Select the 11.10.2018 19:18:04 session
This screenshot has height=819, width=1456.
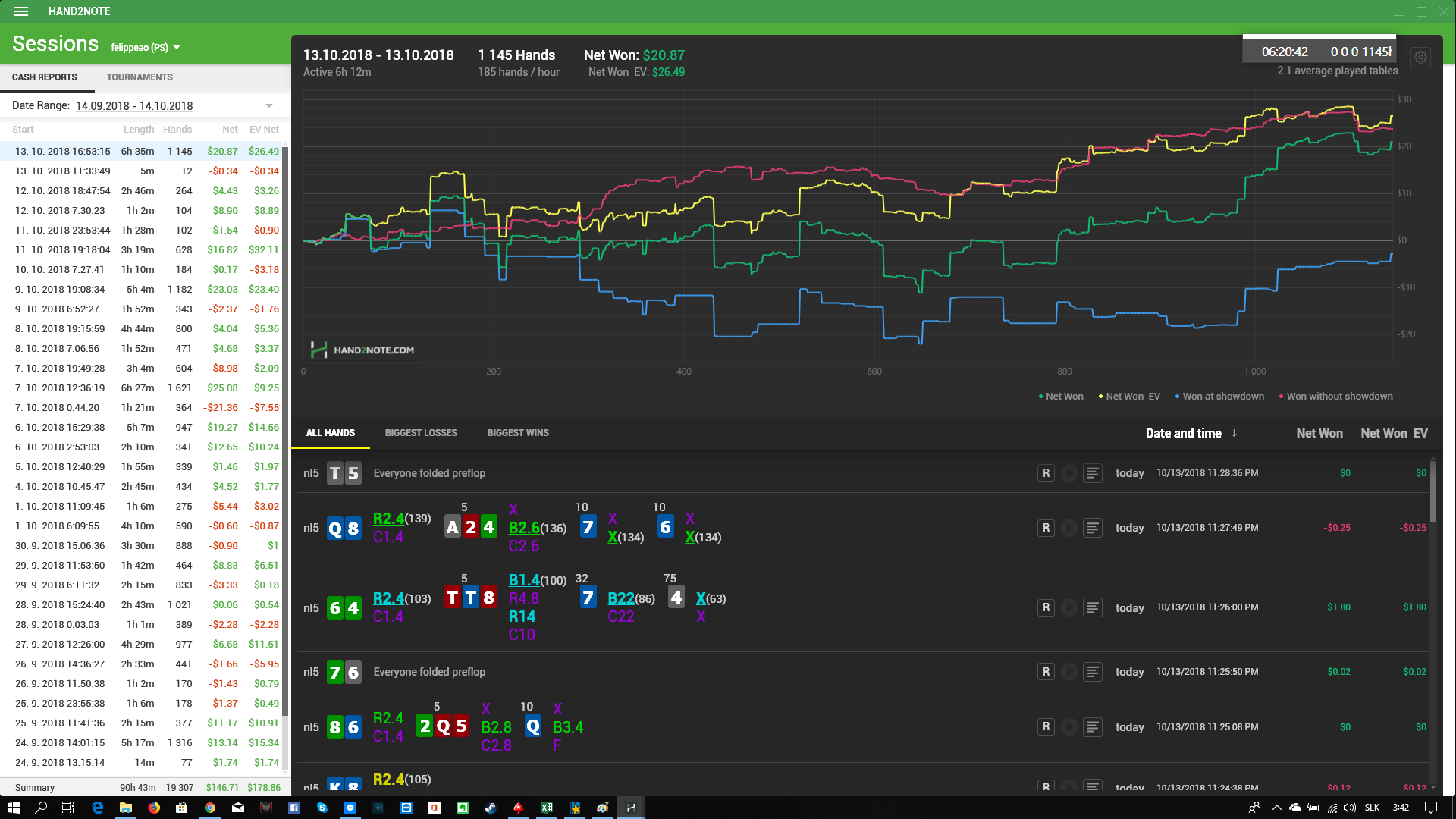[x=141, y=250]
